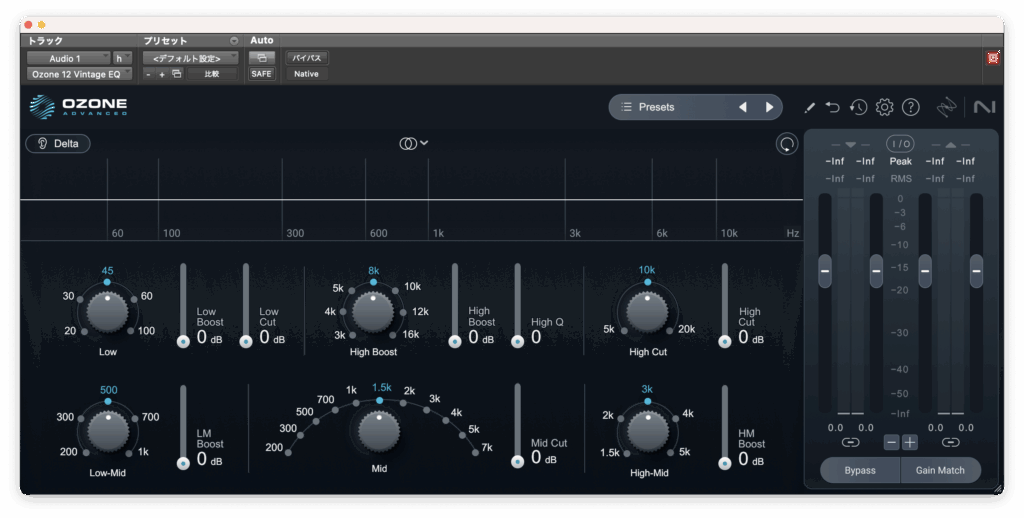Image resolution: width=1024 pixels, height=518 pixels.
Task: Toggle input gain link icon
Action: [x=850, y=442]
